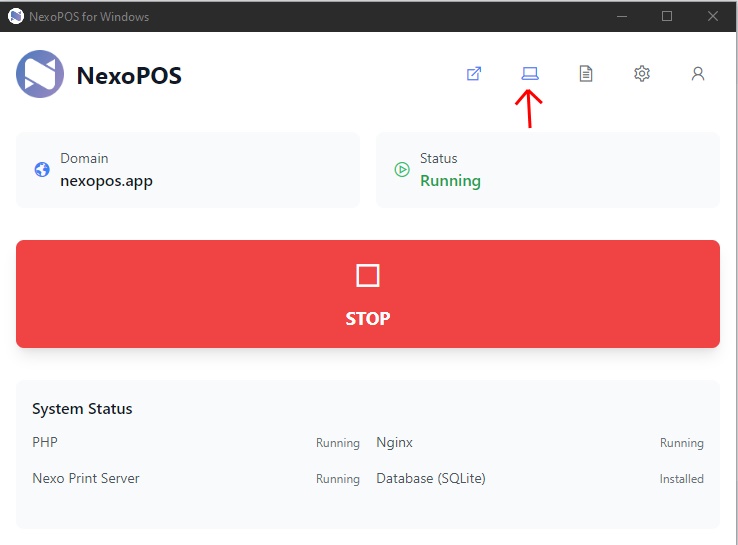The image size is (738, 545).
Task: Minimize the NexoPOS window
Action: 622,16
